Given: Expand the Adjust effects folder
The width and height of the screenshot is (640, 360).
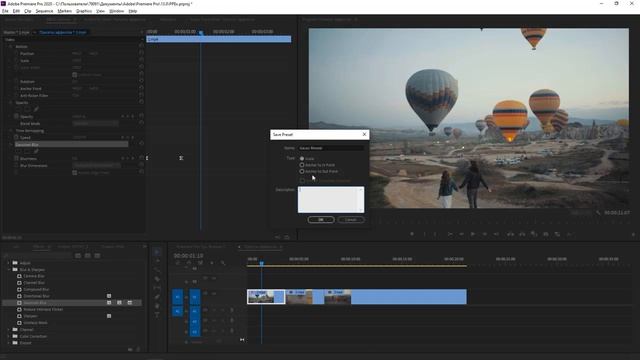Looking at the screenshot, I should (9, 263).
